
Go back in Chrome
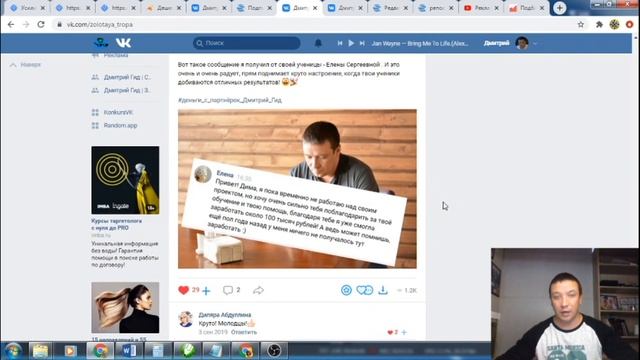(11, 24)
